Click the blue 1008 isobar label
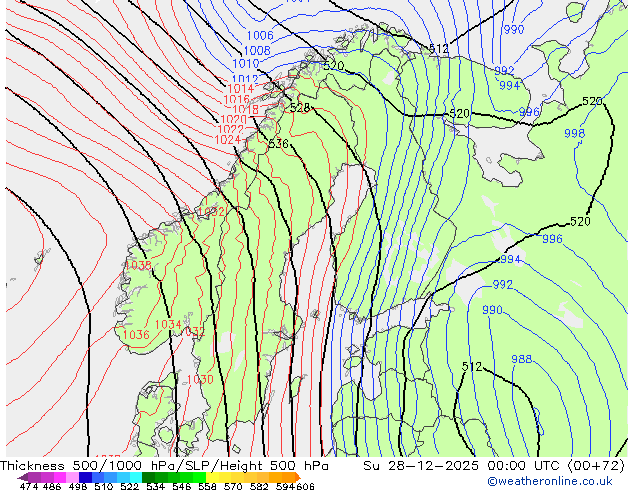 [x=257, y=51]
